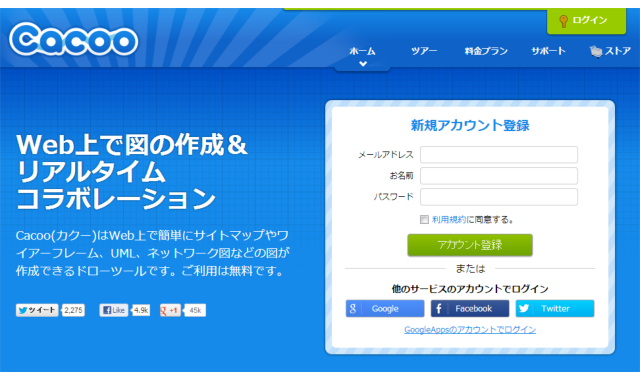The width and height of the screenshot is (640, 380).
Task: Click the 新規アカウント登録 heading
Action: tap(470, 125)
